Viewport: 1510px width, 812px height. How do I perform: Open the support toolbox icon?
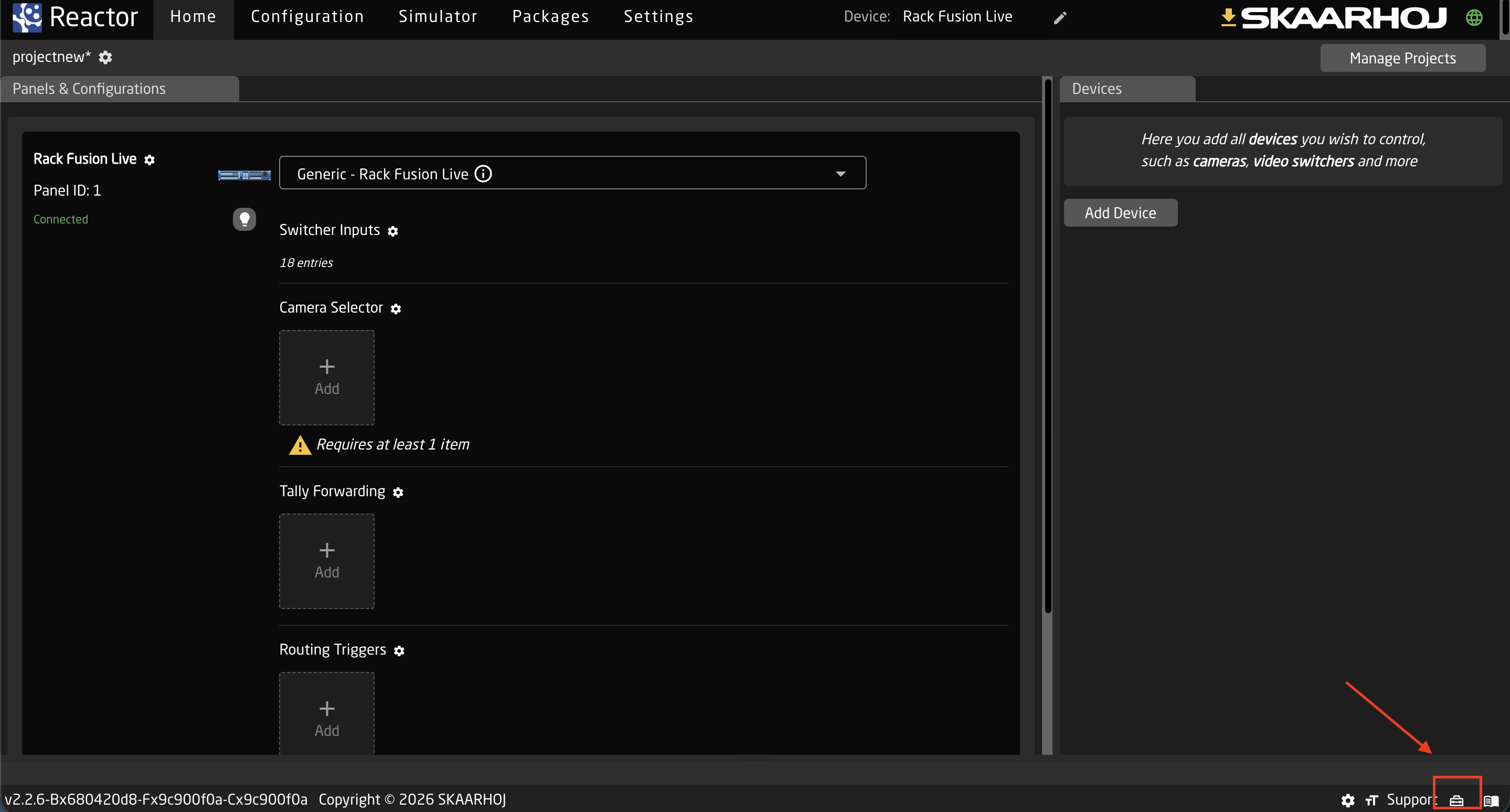click(1456, 800)
